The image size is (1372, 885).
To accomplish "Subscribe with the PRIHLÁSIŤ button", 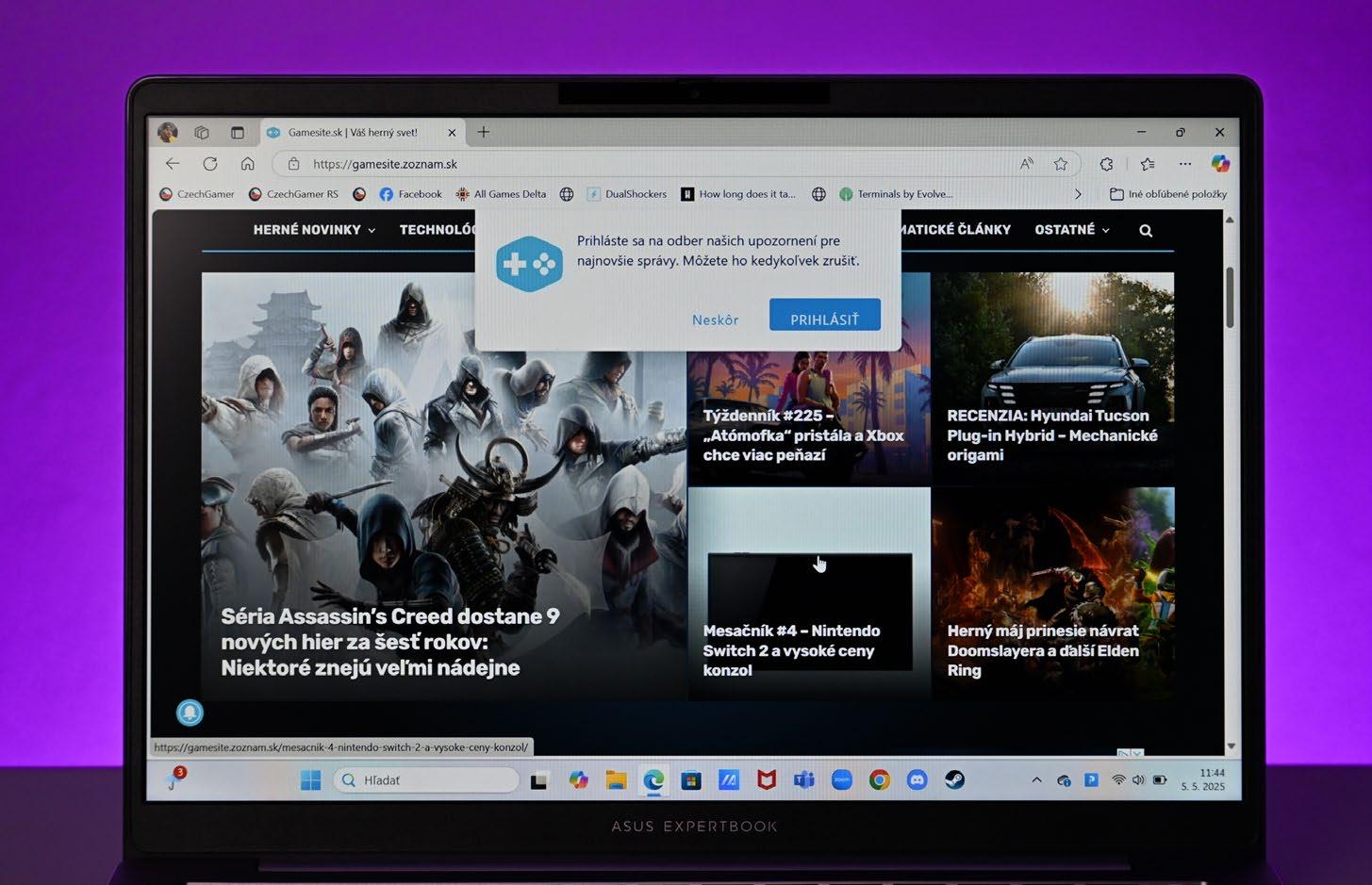I will tap(825, 316).
